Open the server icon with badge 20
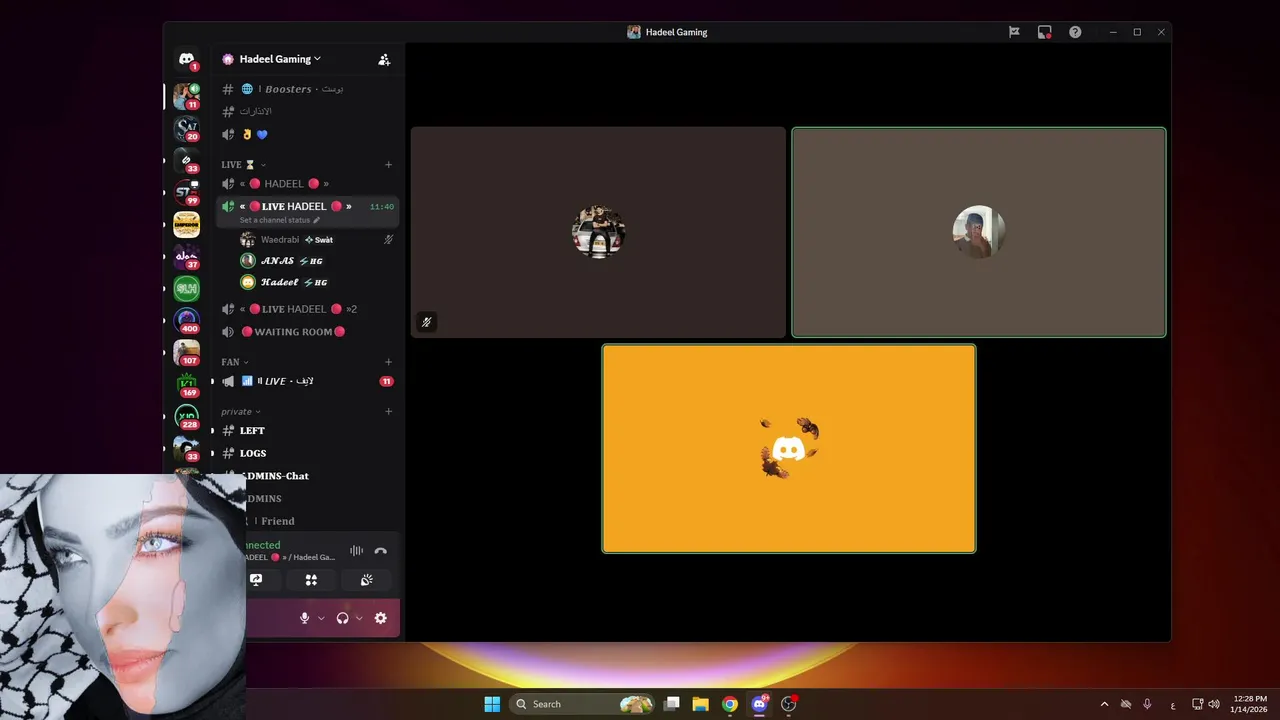Image resolution: width=1280 pixels, height=720 pixels. (186, 128)
